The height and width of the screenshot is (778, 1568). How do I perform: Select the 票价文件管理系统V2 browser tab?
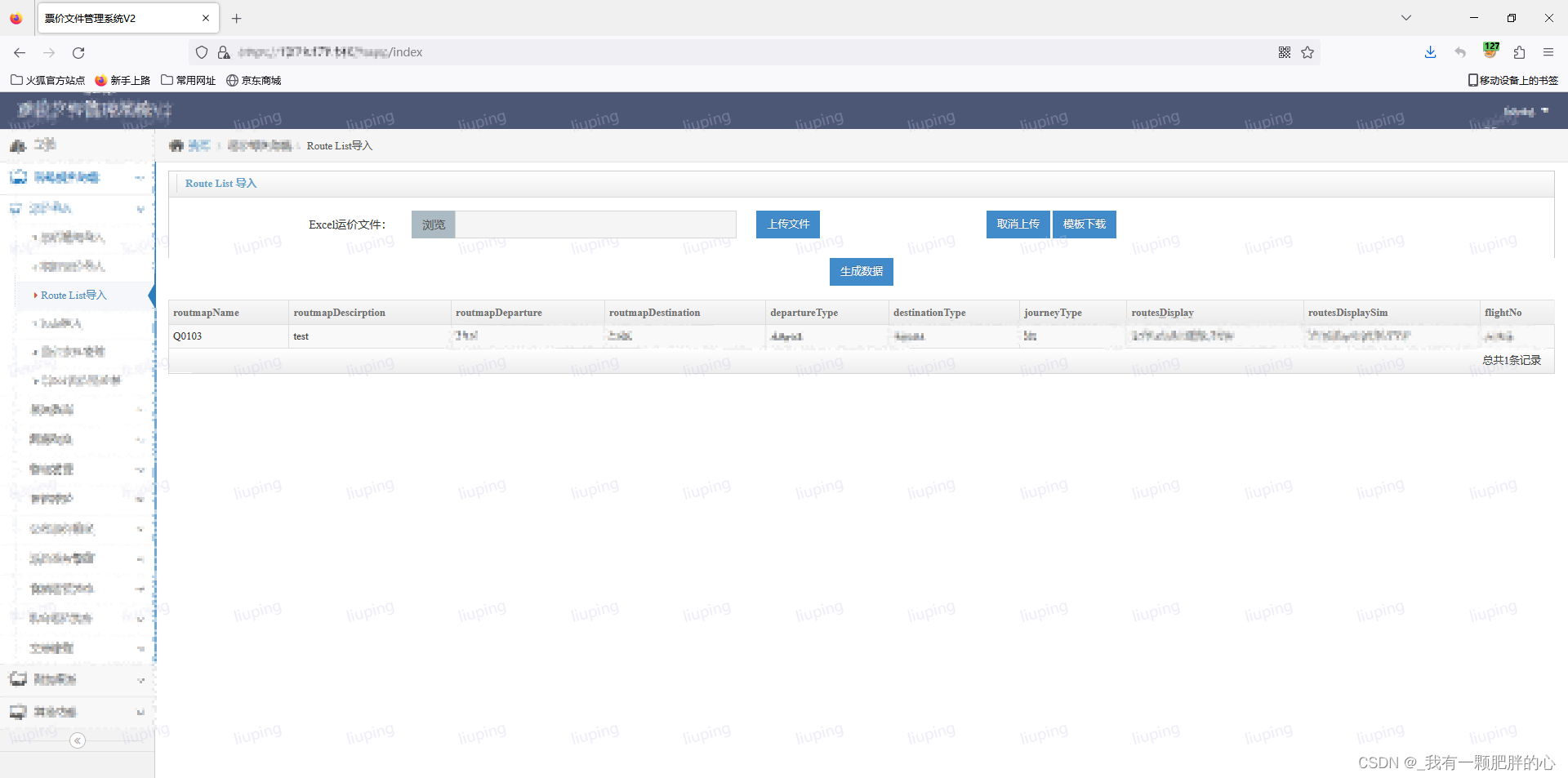pos(114,17)
